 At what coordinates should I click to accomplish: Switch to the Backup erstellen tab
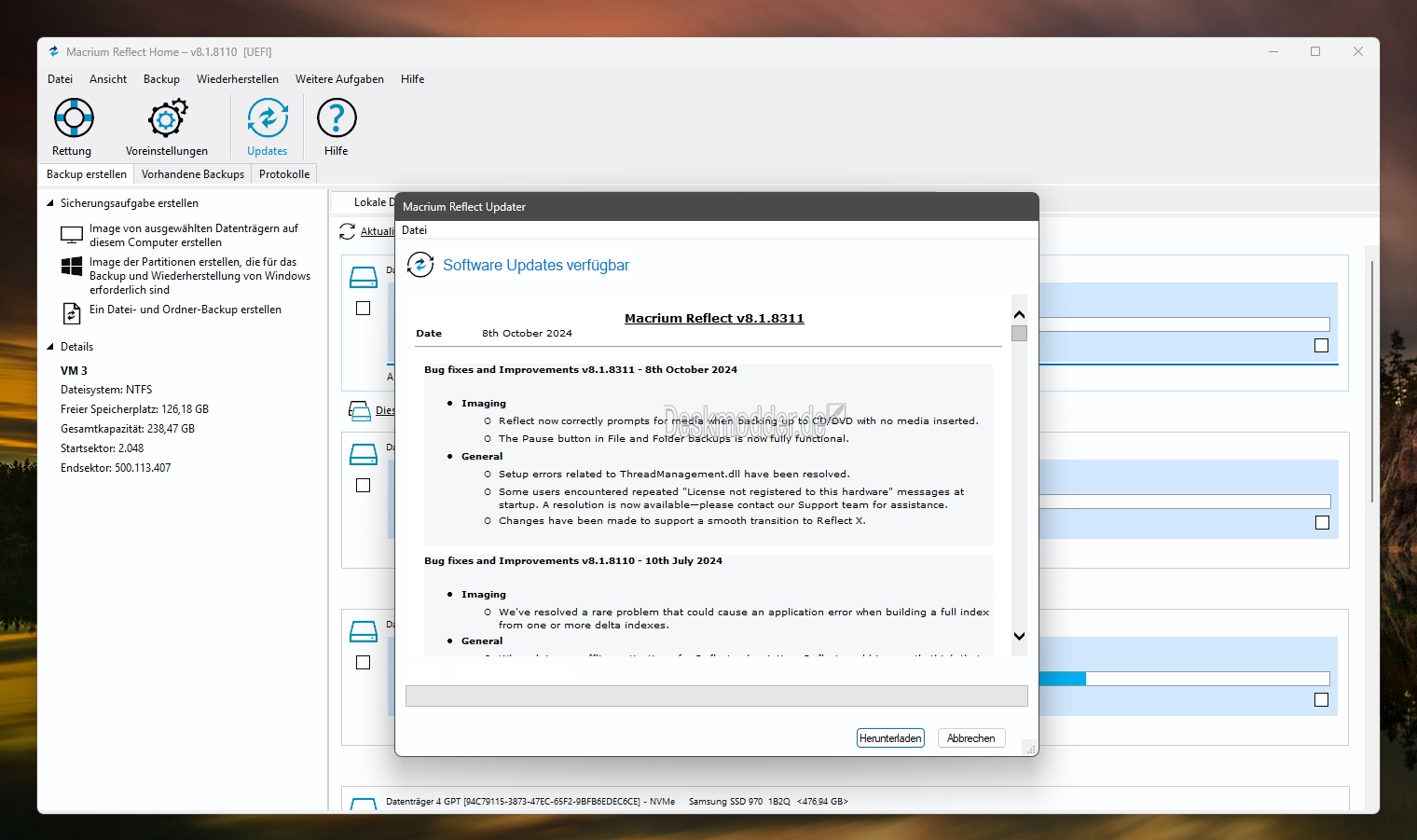point(87,174)
